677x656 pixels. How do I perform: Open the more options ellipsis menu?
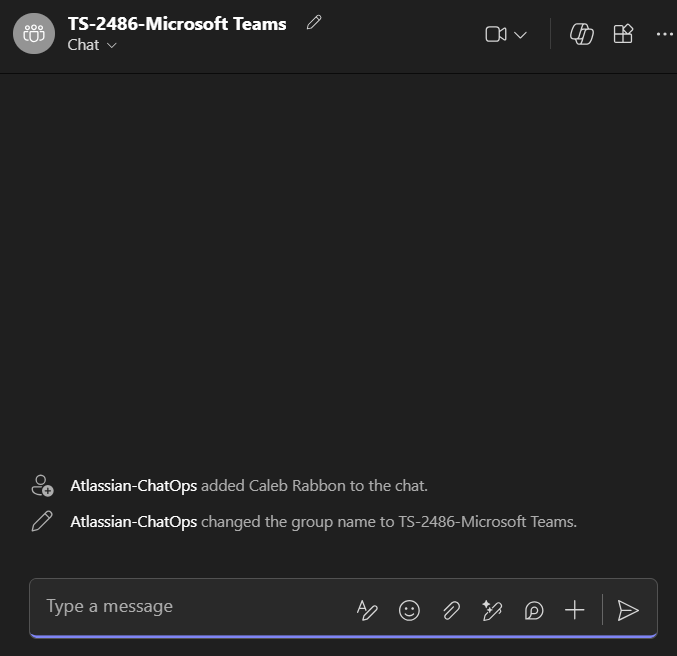(664, 34)
